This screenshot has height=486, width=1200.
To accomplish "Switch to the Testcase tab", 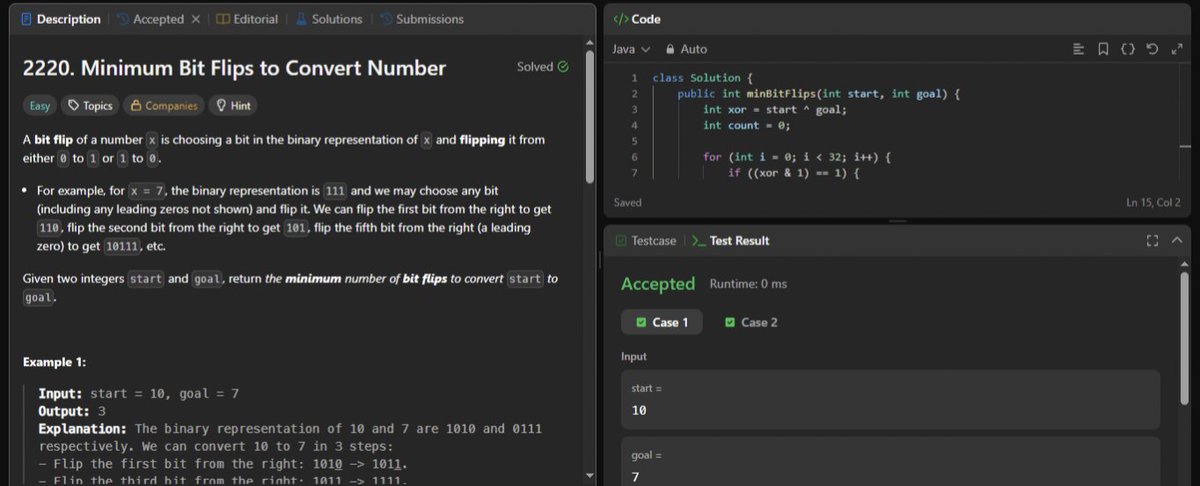I will click(x=646, y=241).
